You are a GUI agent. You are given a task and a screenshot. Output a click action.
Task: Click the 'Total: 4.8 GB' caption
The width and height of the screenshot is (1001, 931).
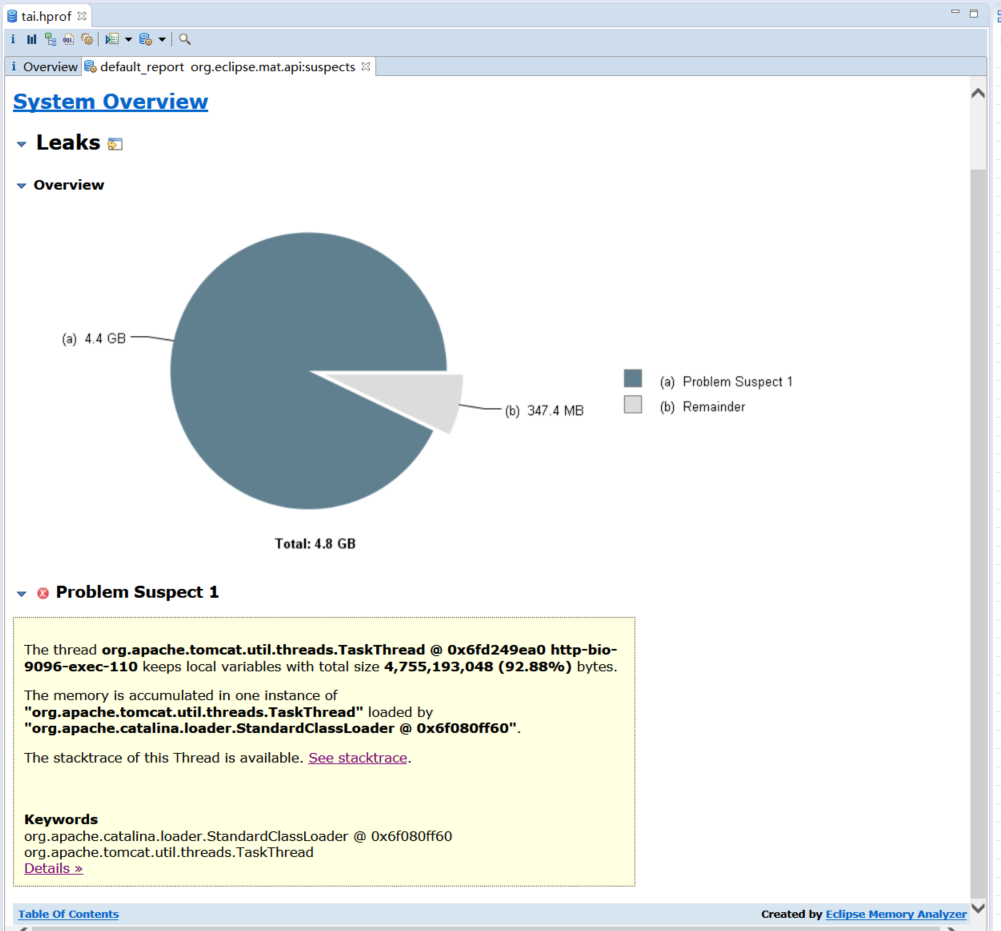point(315,544)
